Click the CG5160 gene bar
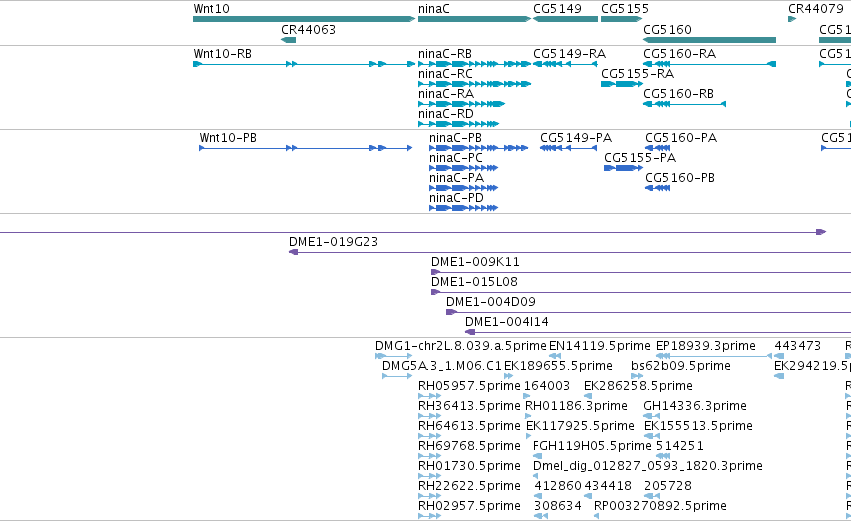This screenshot has height=521, width=851. coord(709,40)
